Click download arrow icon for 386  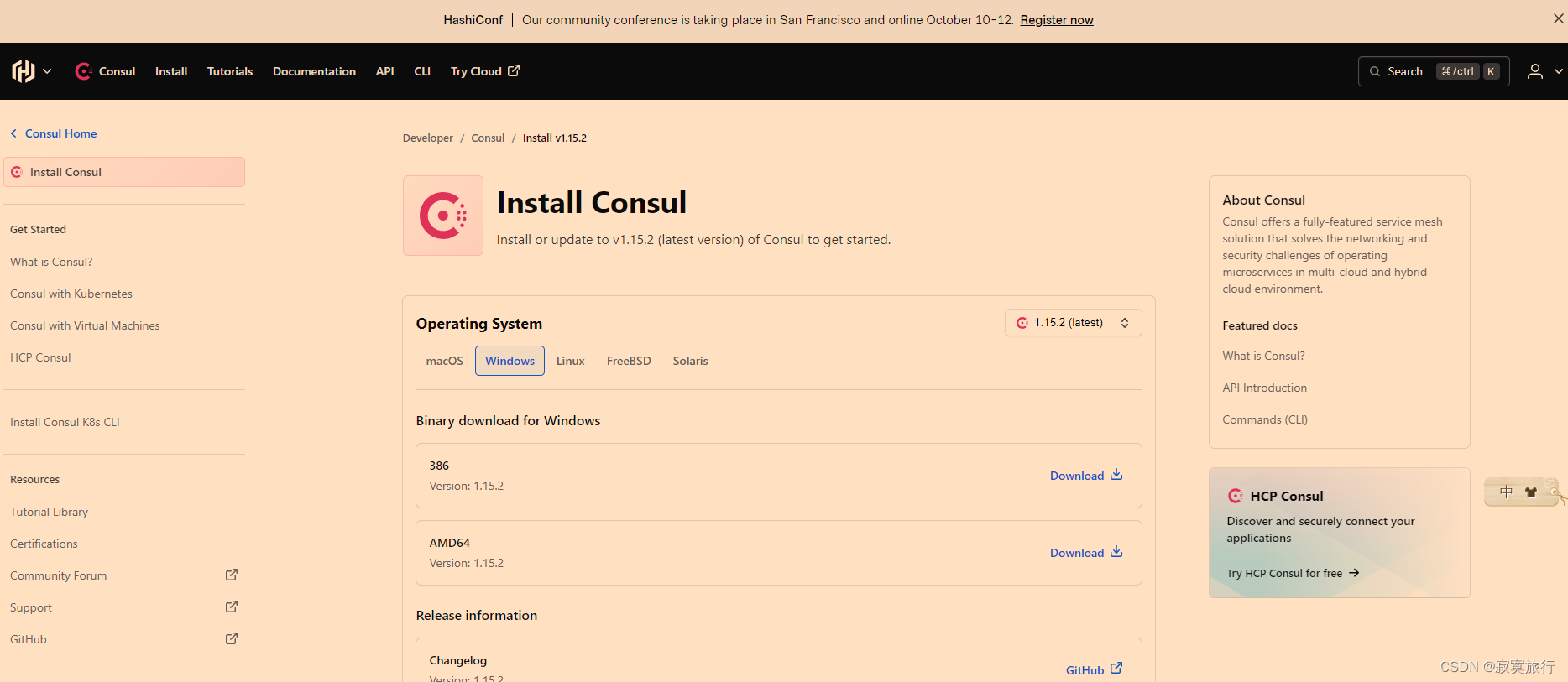click(x=1116, y=475)
